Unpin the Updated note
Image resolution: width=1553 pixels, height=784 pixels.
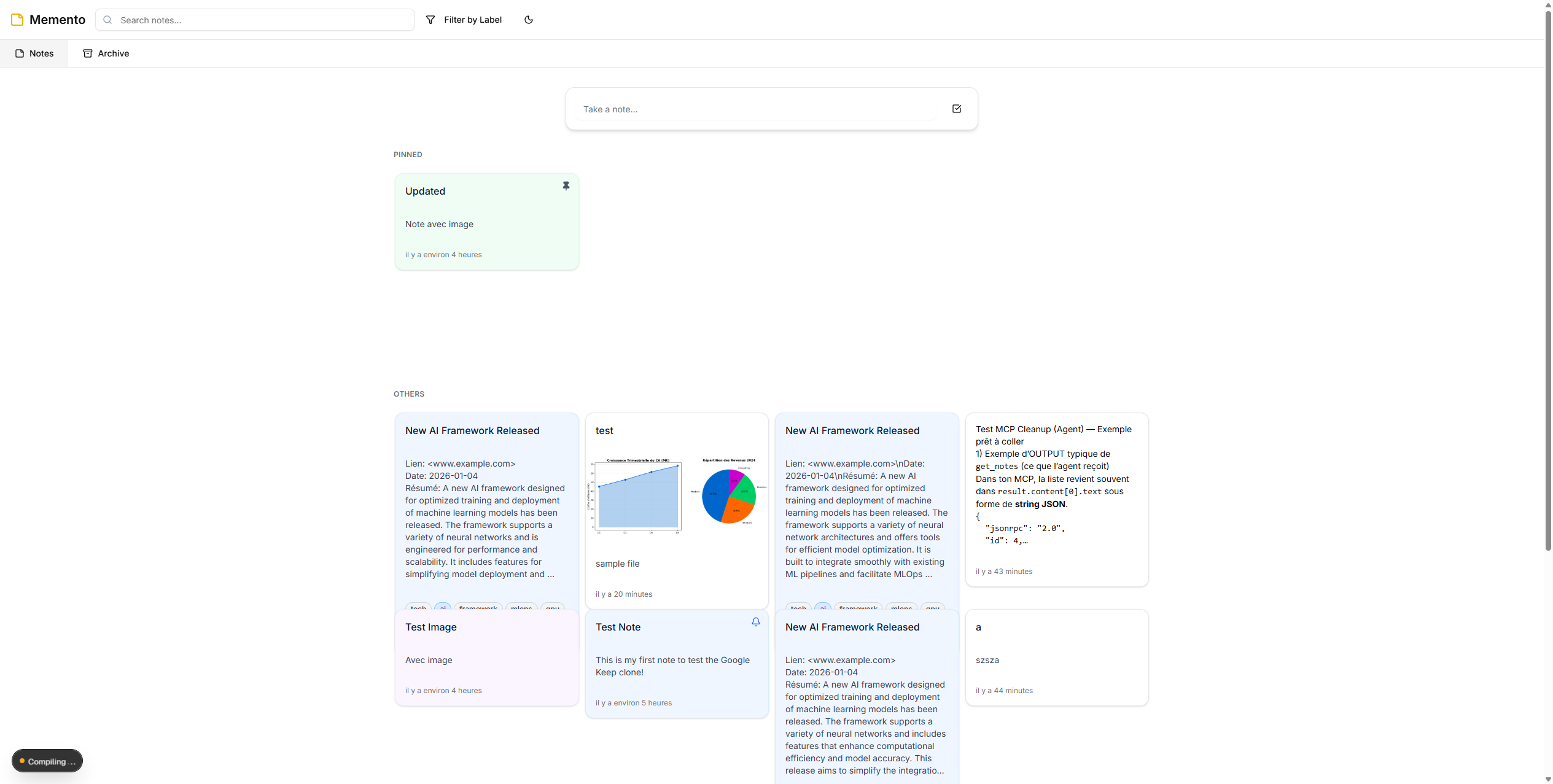[566, 185]
